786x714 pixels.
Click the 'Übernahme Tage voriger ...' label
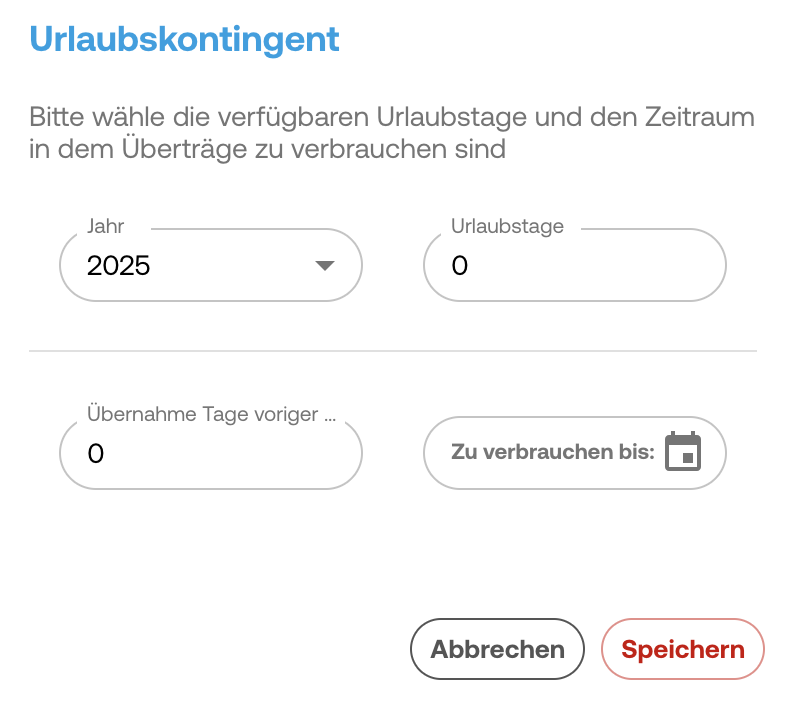[210, 415]
